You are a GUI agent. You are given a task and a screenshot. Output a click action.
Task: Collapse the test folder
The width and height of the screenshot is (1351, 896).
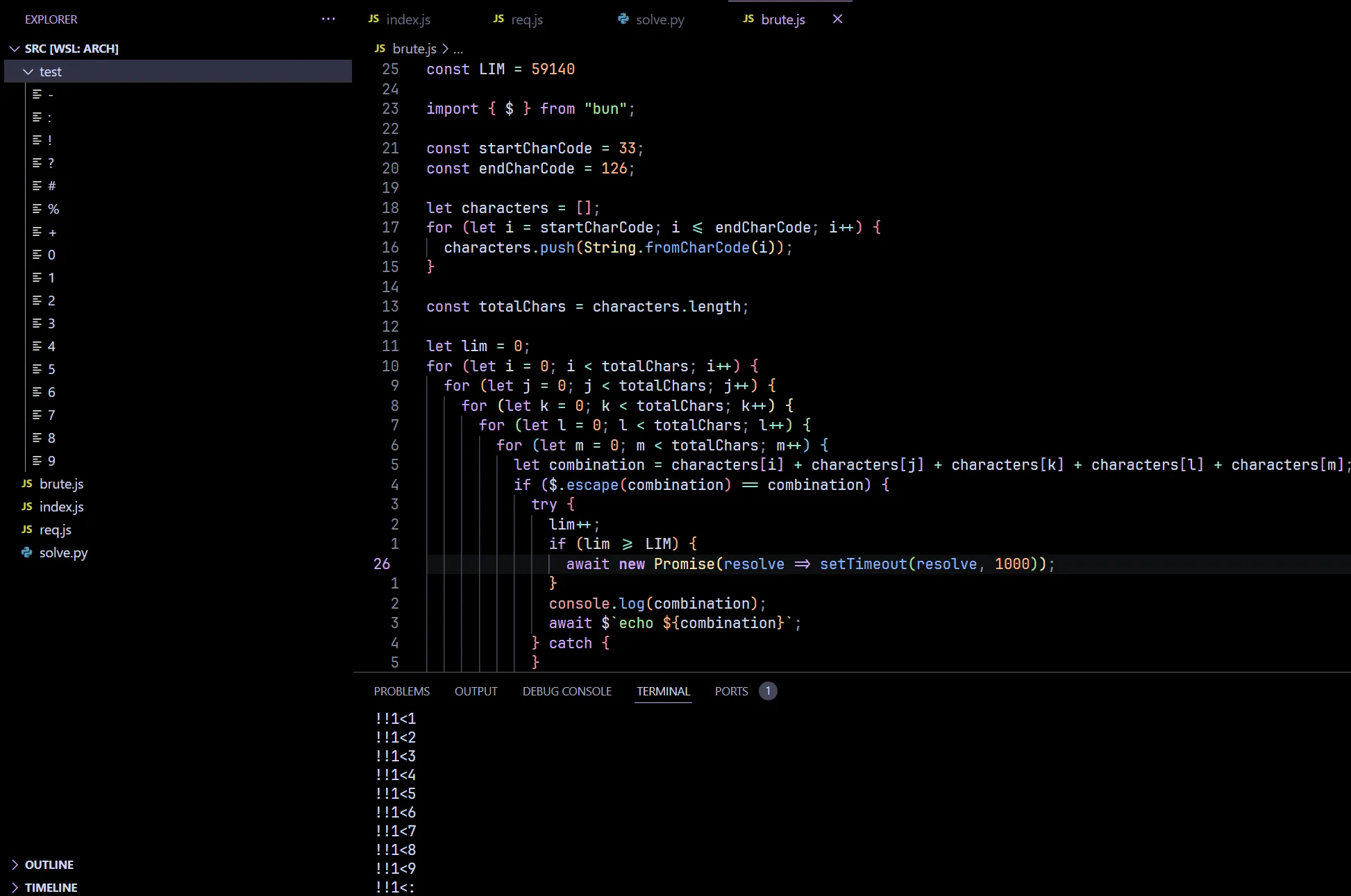pos(28,71)
